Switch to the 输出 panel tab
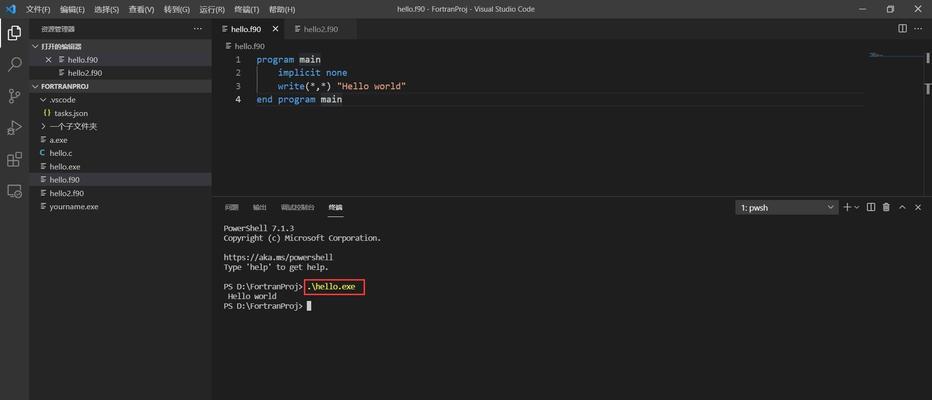 click(260, 207)
